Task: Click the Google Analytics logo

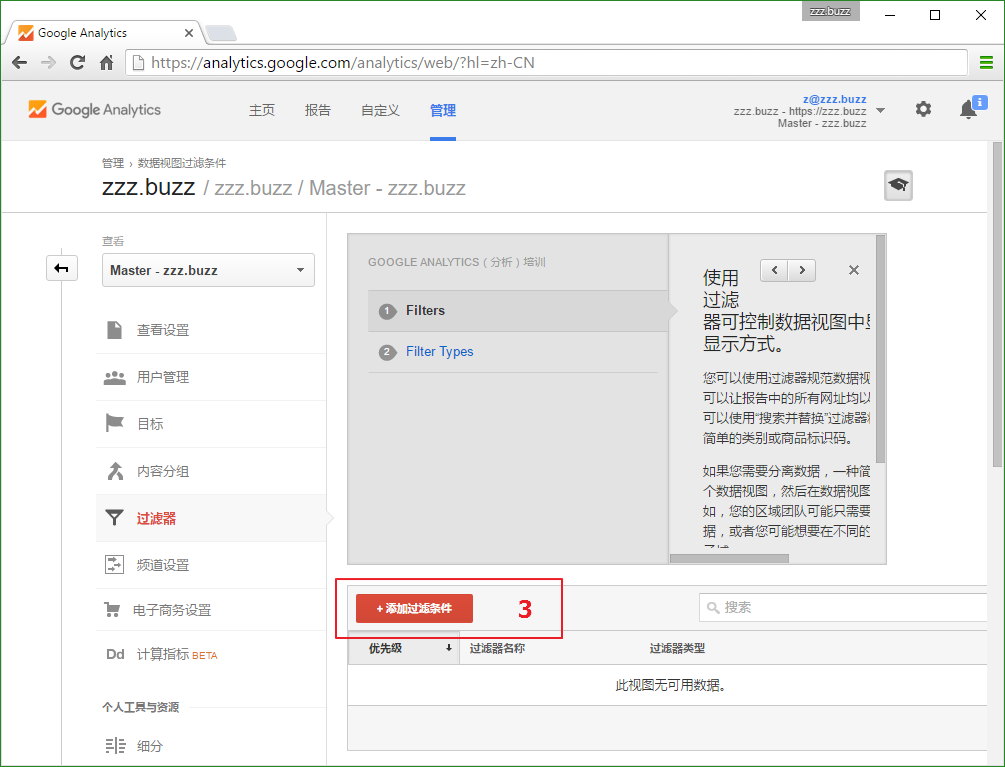Action: coord(94,110)
